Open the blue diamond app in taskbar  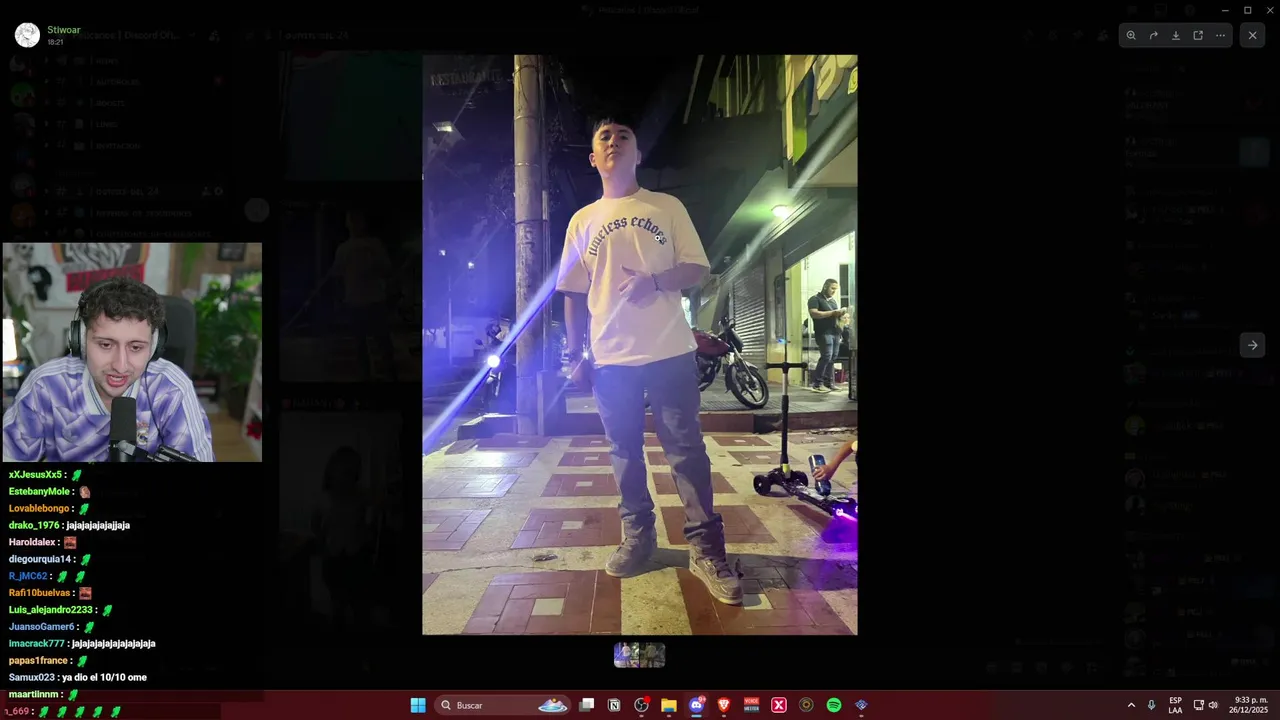click(861, 705)
